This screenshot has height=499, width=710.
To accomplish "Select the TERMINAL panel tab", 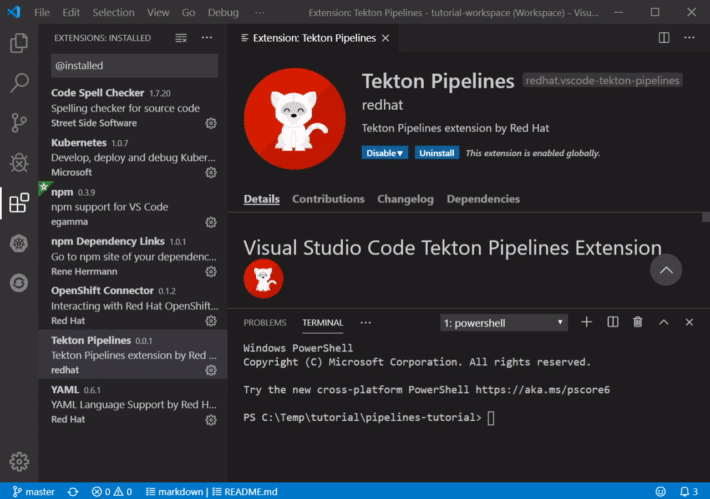I will pyautogui.click(x=322, y=322).
